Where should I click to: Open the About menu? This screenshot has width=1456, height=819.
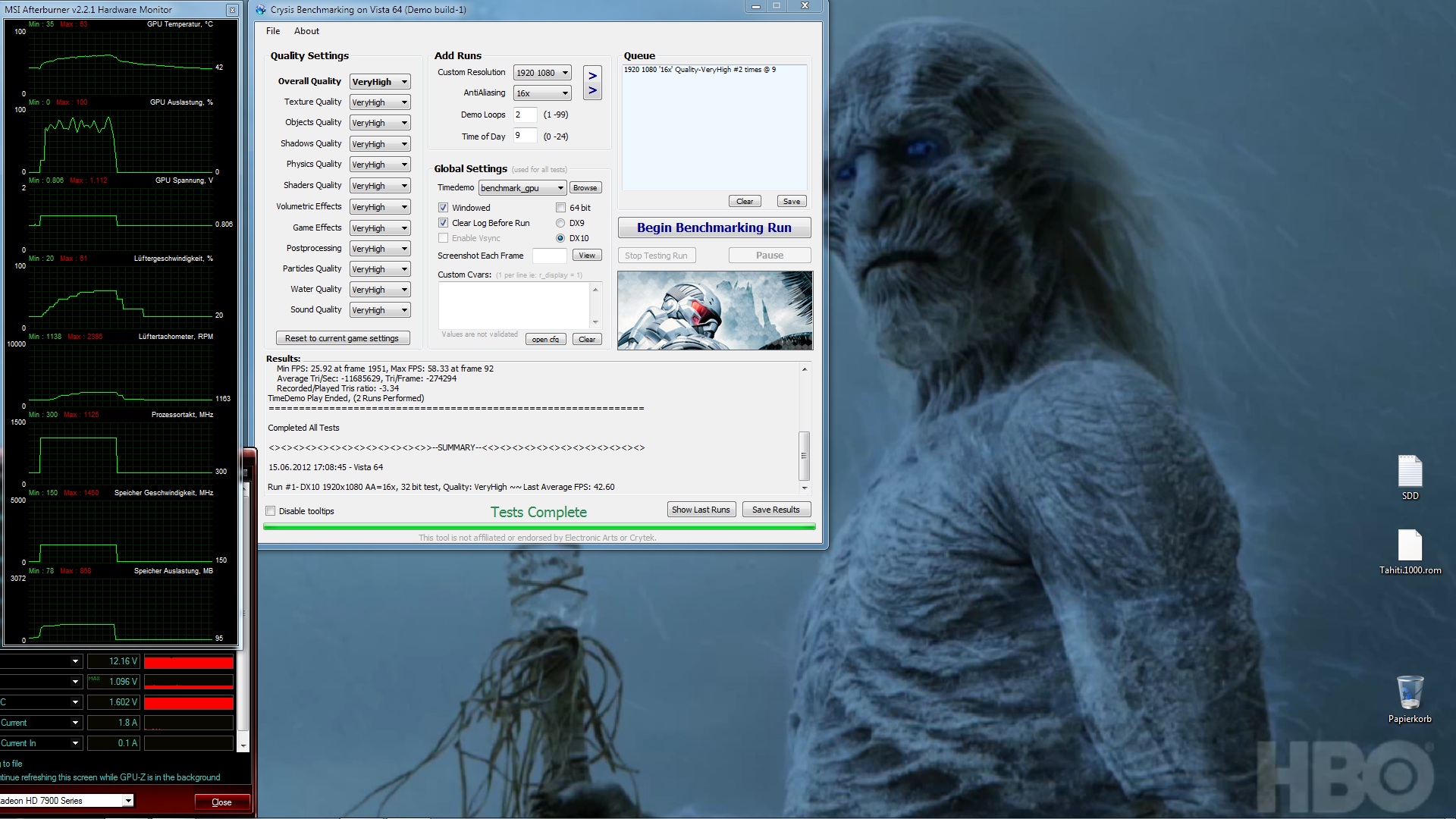[306, 31]
